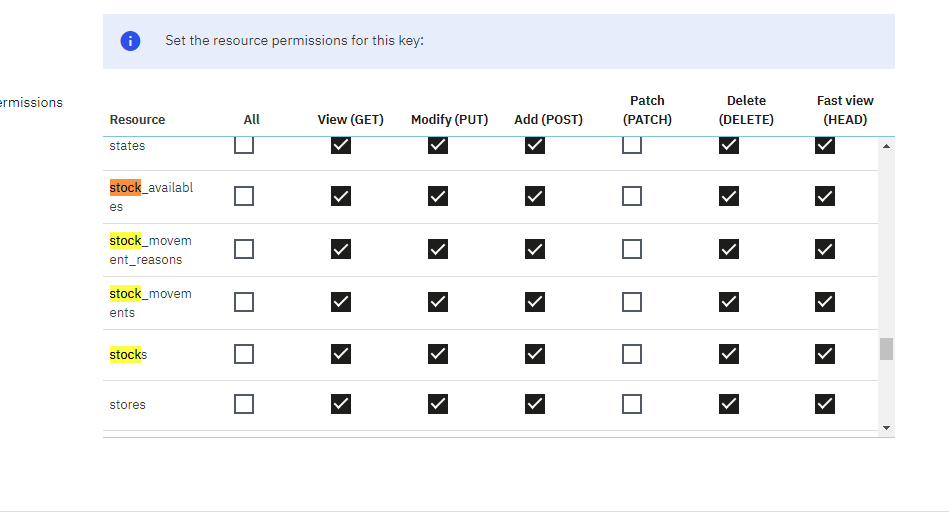Click the View (GET) column header
The height and width of the screenshot is (513, 949).
350,120
